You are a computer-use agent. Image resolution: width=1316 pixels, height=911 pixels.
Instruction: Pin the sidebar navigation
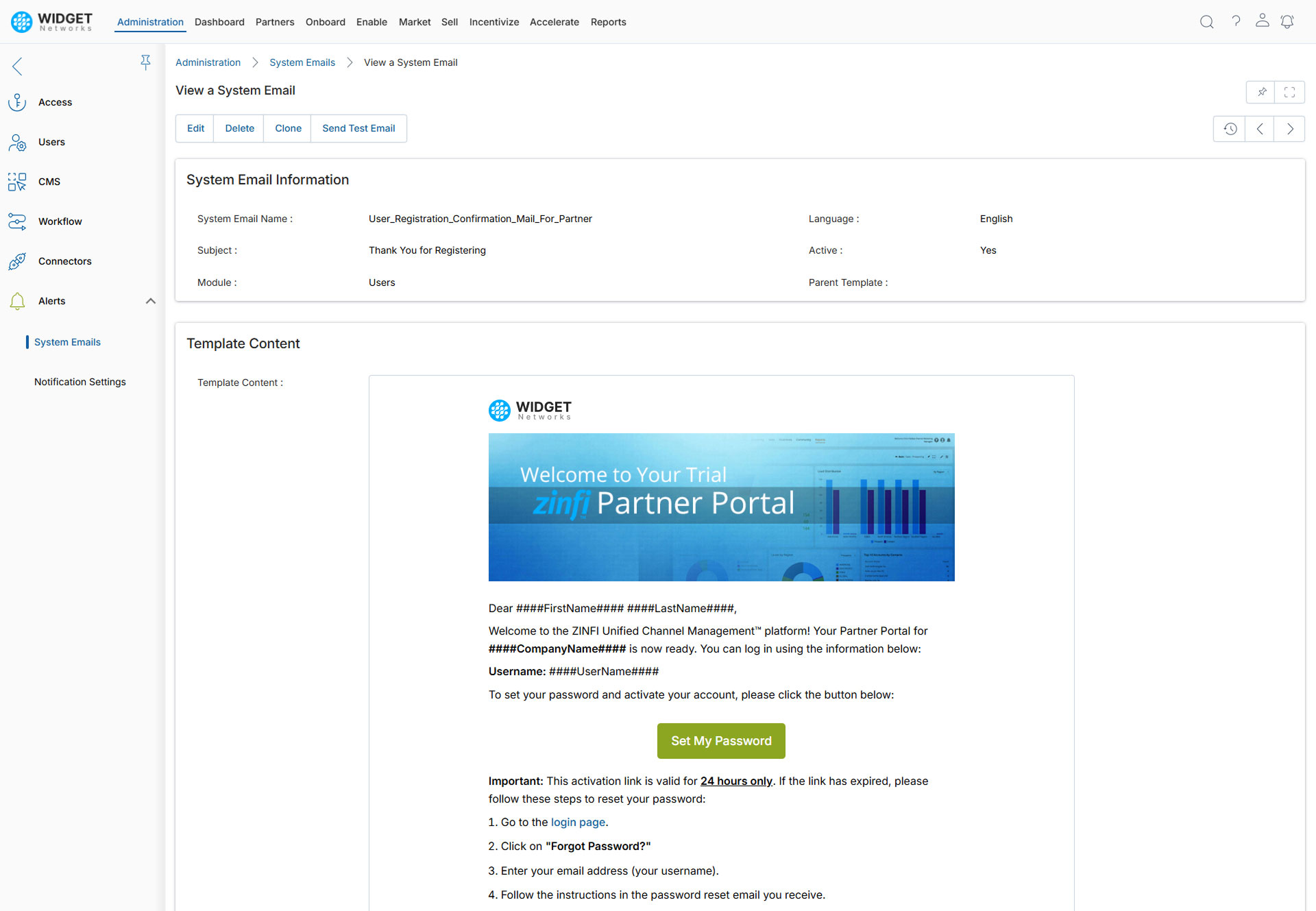[146, 62]
